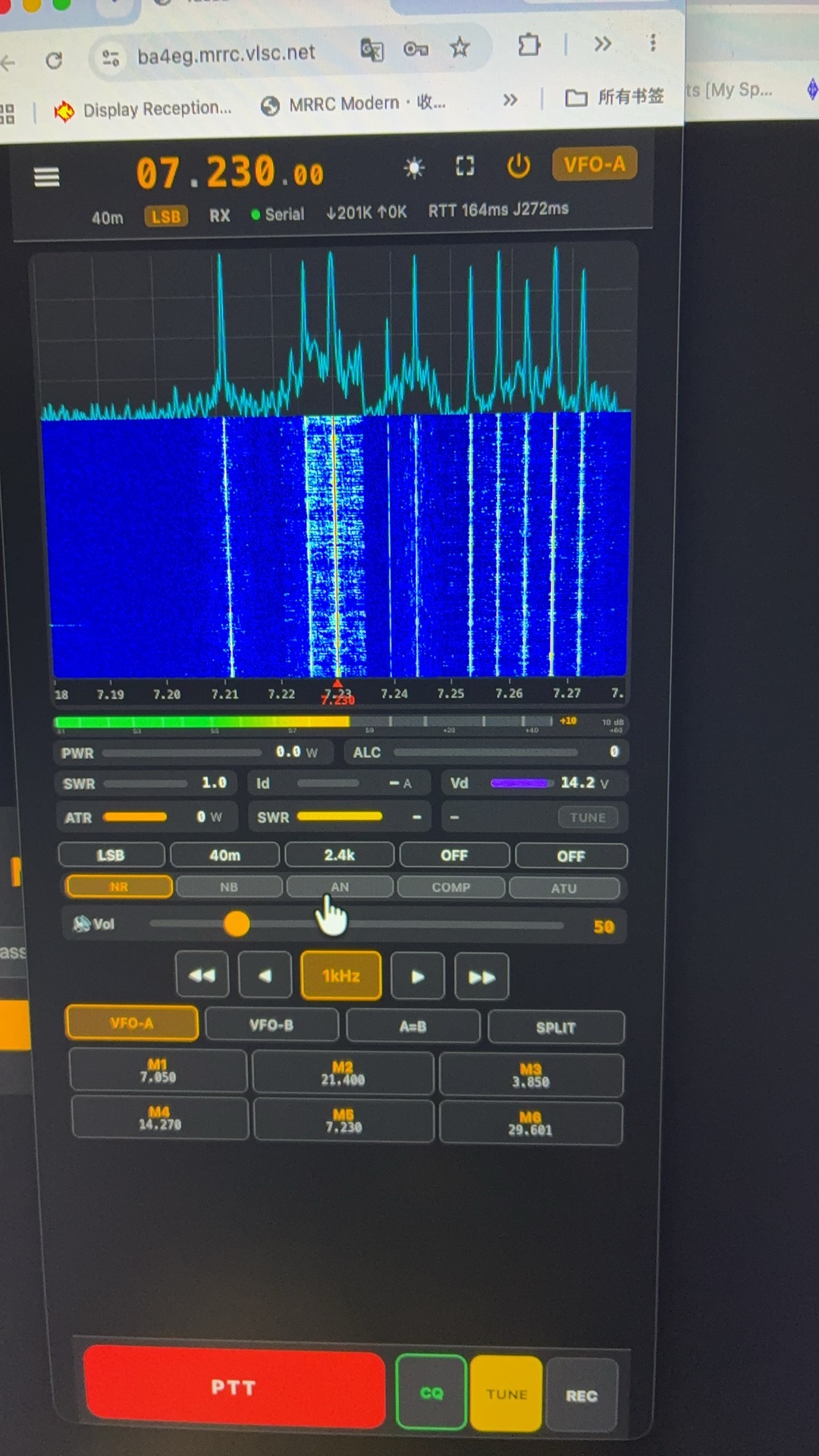
Task: Click the browser address bar URL field
Action: pyautogui.click(x=226, y=54)
